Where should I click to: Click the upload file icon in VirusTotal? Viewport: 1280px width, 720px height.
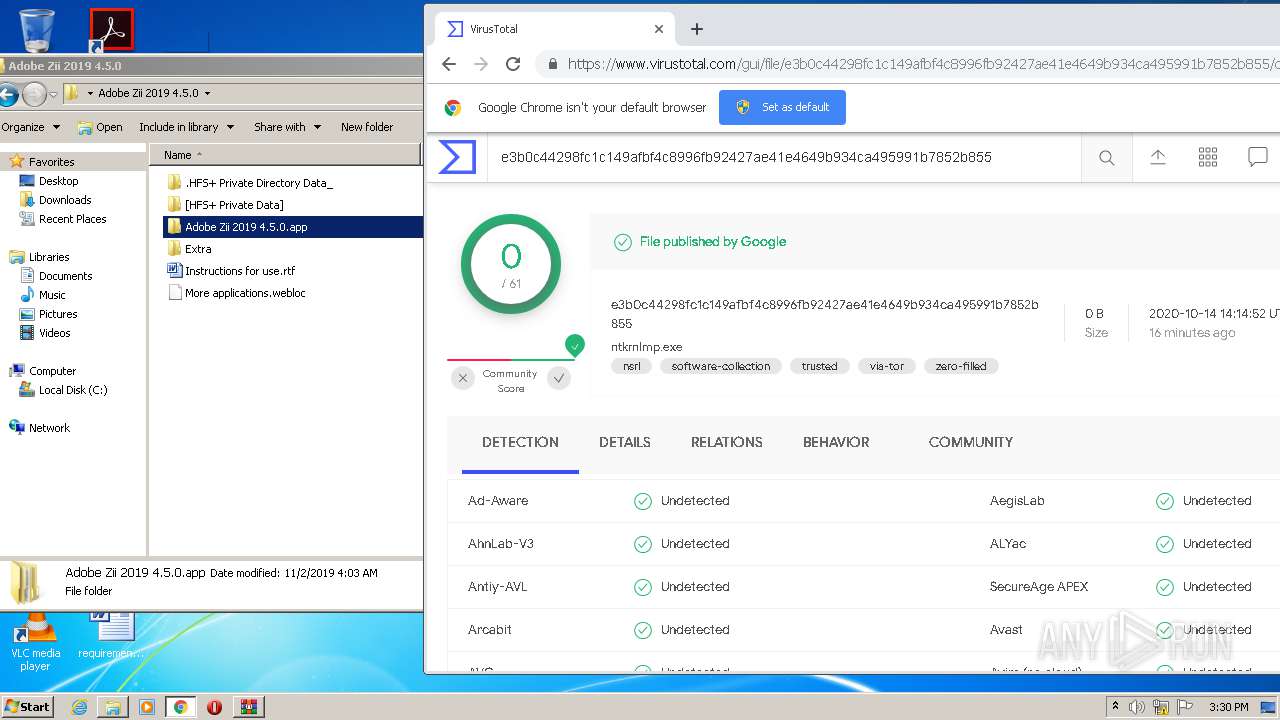coord(1157,157)
